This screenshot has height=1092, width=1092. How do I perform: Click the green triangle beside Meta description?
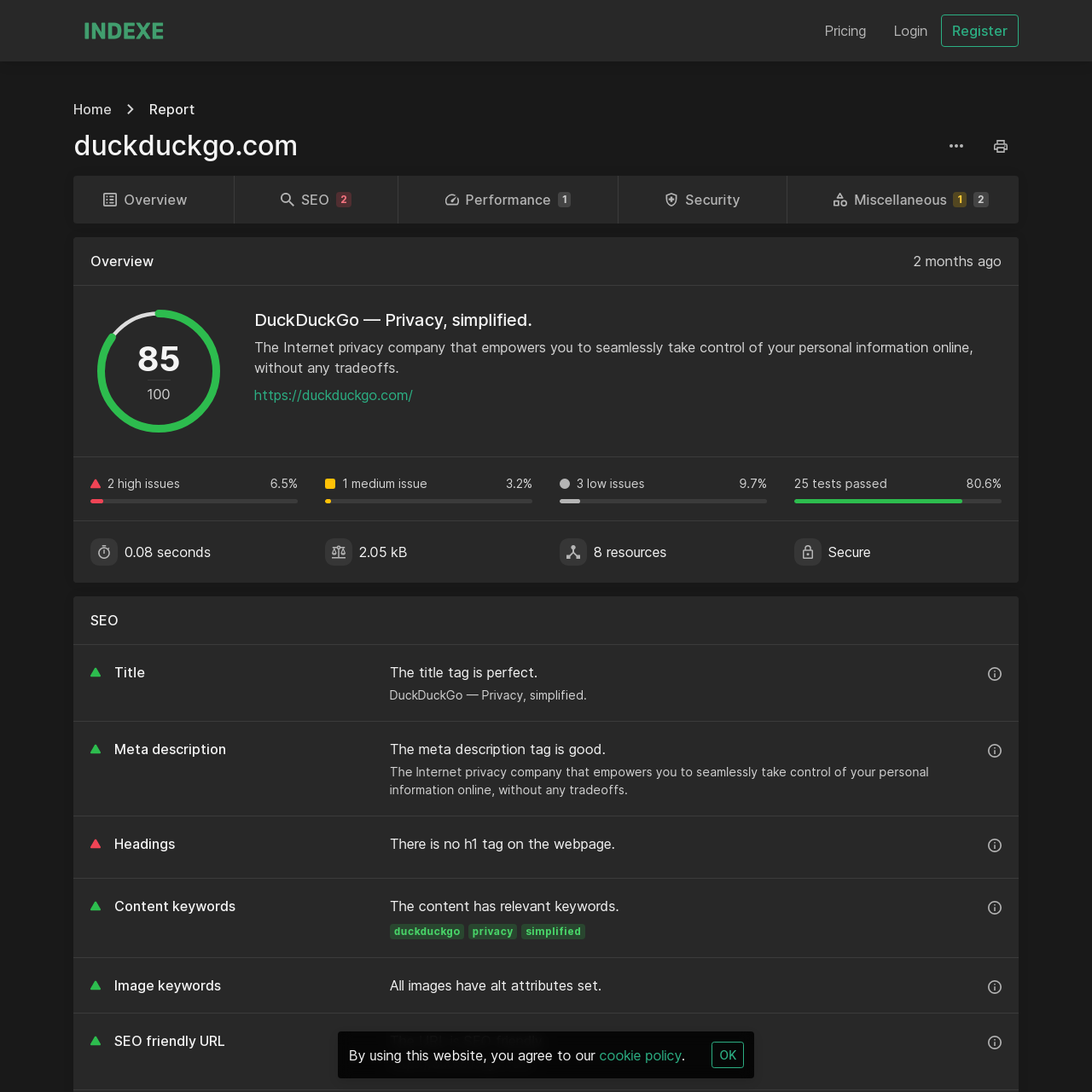point(96,749)
